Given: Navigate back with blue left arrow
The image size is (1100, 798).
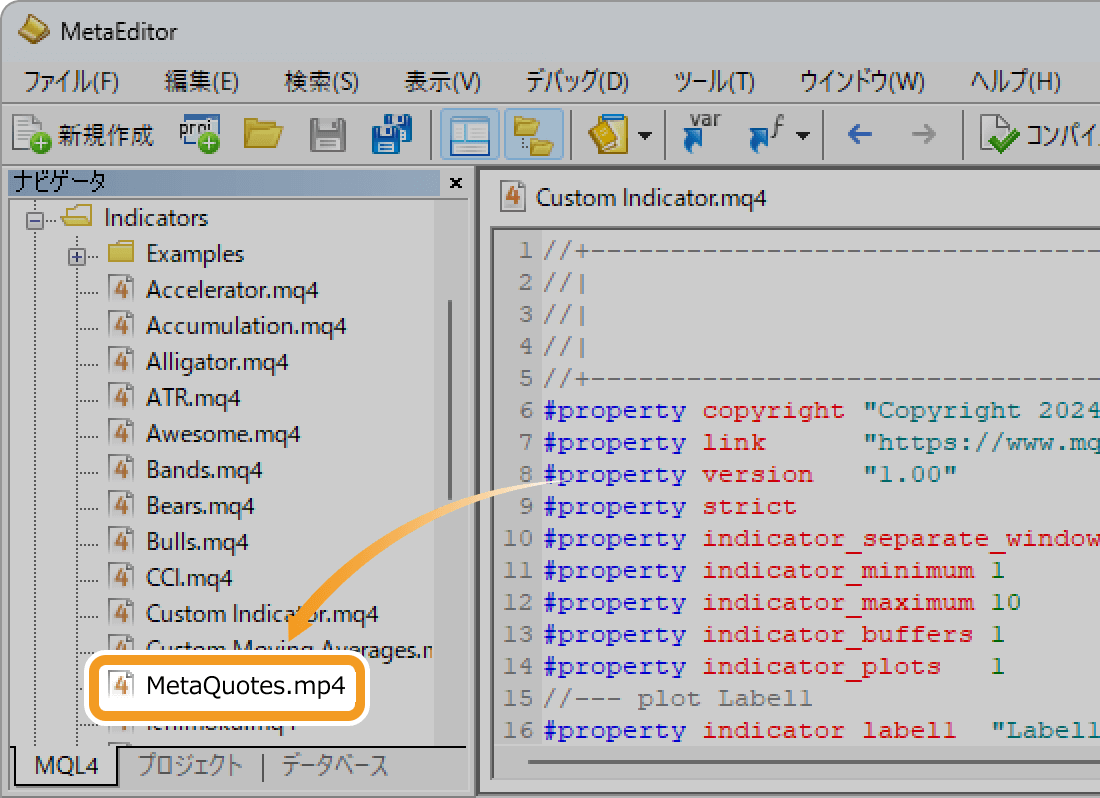Looking at the screenshot, I should pyautogui.click(x=860, y=133).
